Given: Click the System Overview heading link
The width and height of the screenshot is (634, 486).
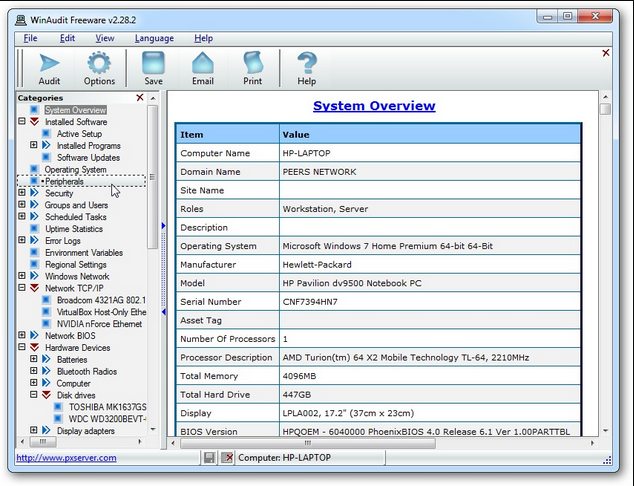Looking at the screenshot, I should pos(374,106).
